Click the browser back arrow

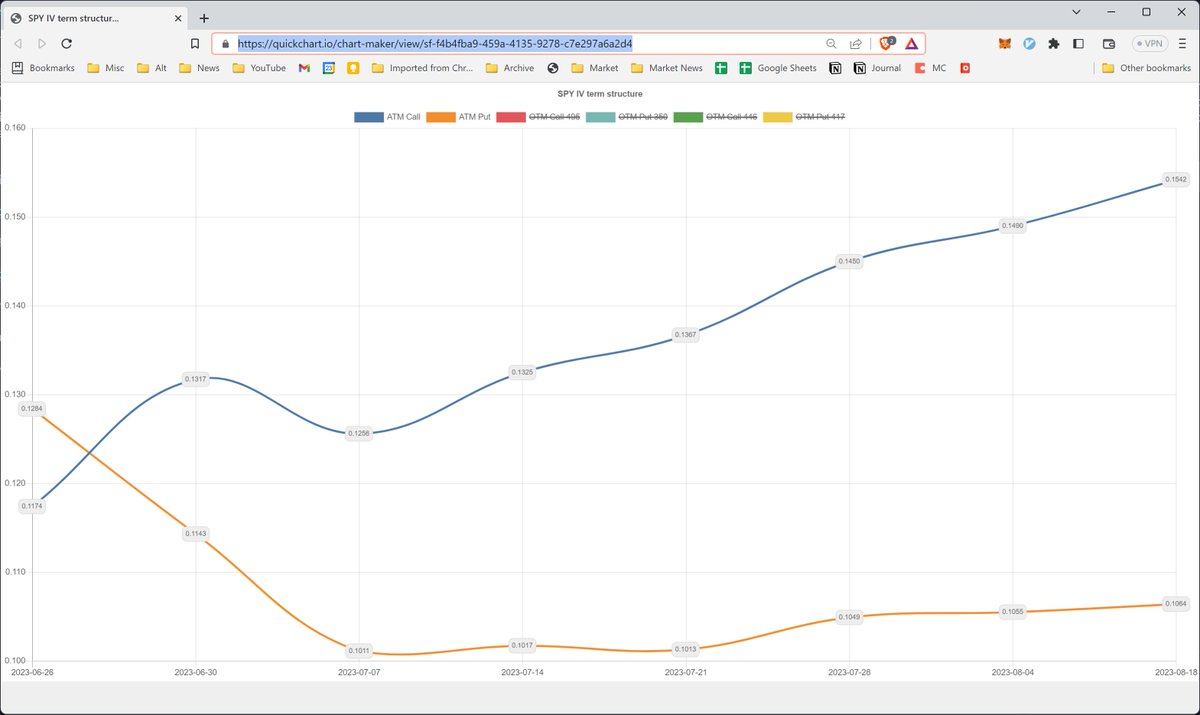(x=18, y=44)
